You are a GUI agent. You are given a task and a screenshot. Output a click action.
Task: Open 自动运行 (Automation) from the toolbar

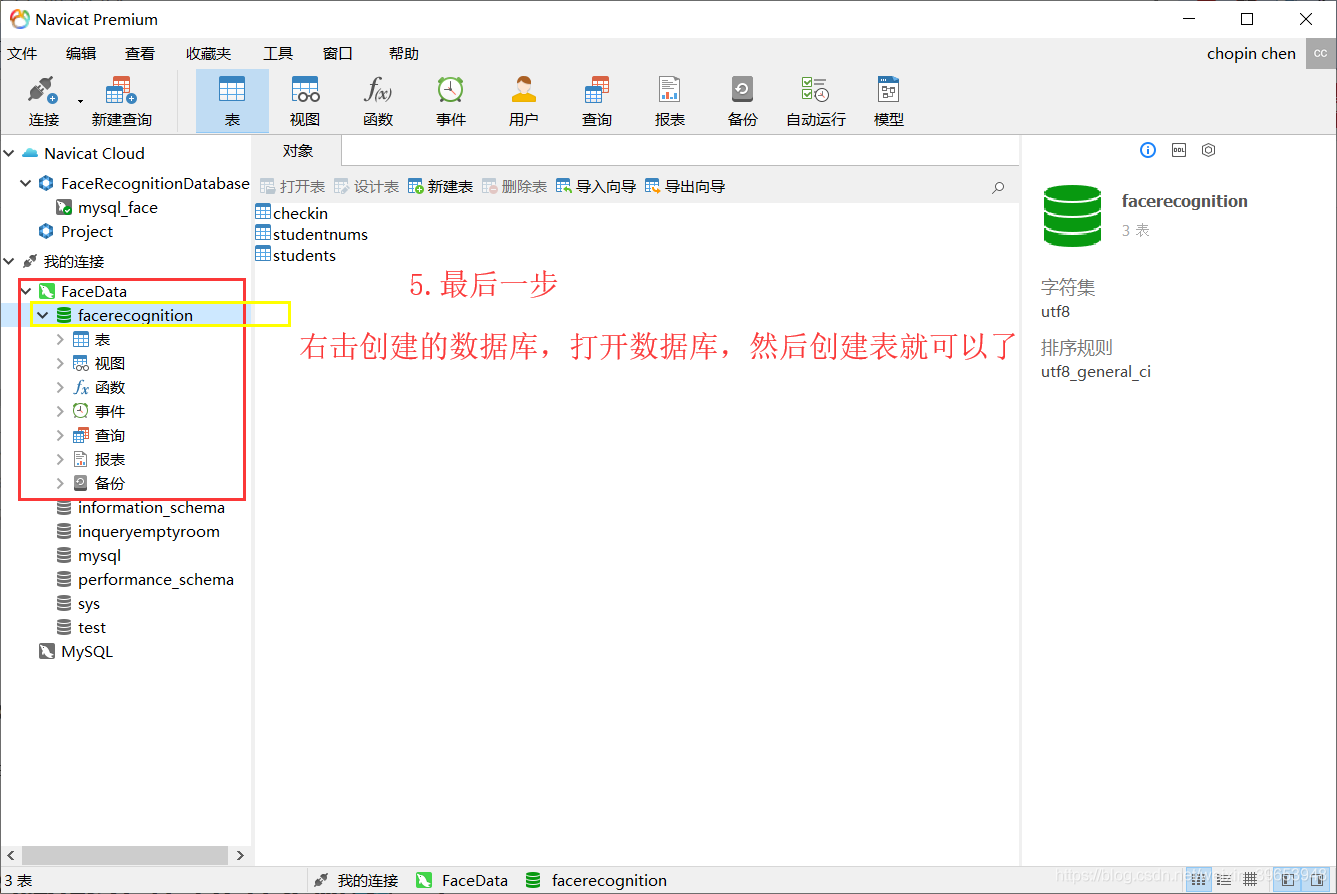tap(814, 100)
